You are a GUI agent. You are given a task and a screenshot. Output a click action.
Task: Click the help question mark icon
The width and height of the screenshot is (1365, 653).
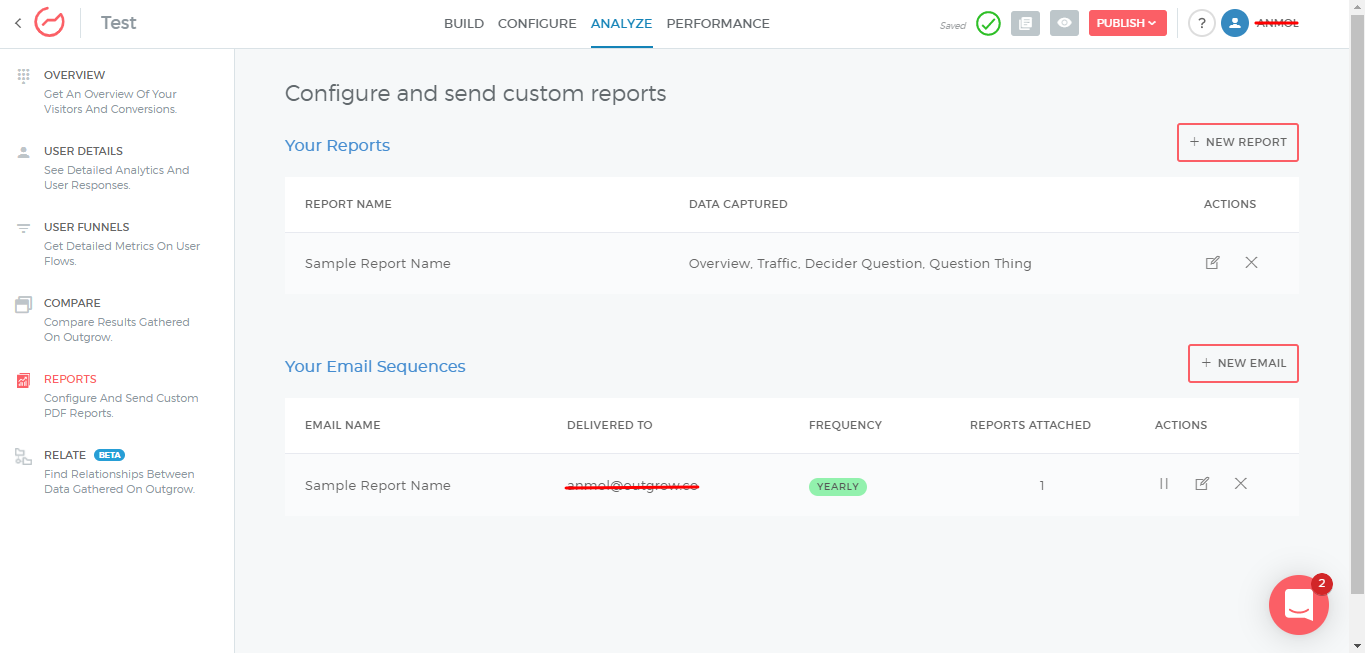tap(1201, 23)
